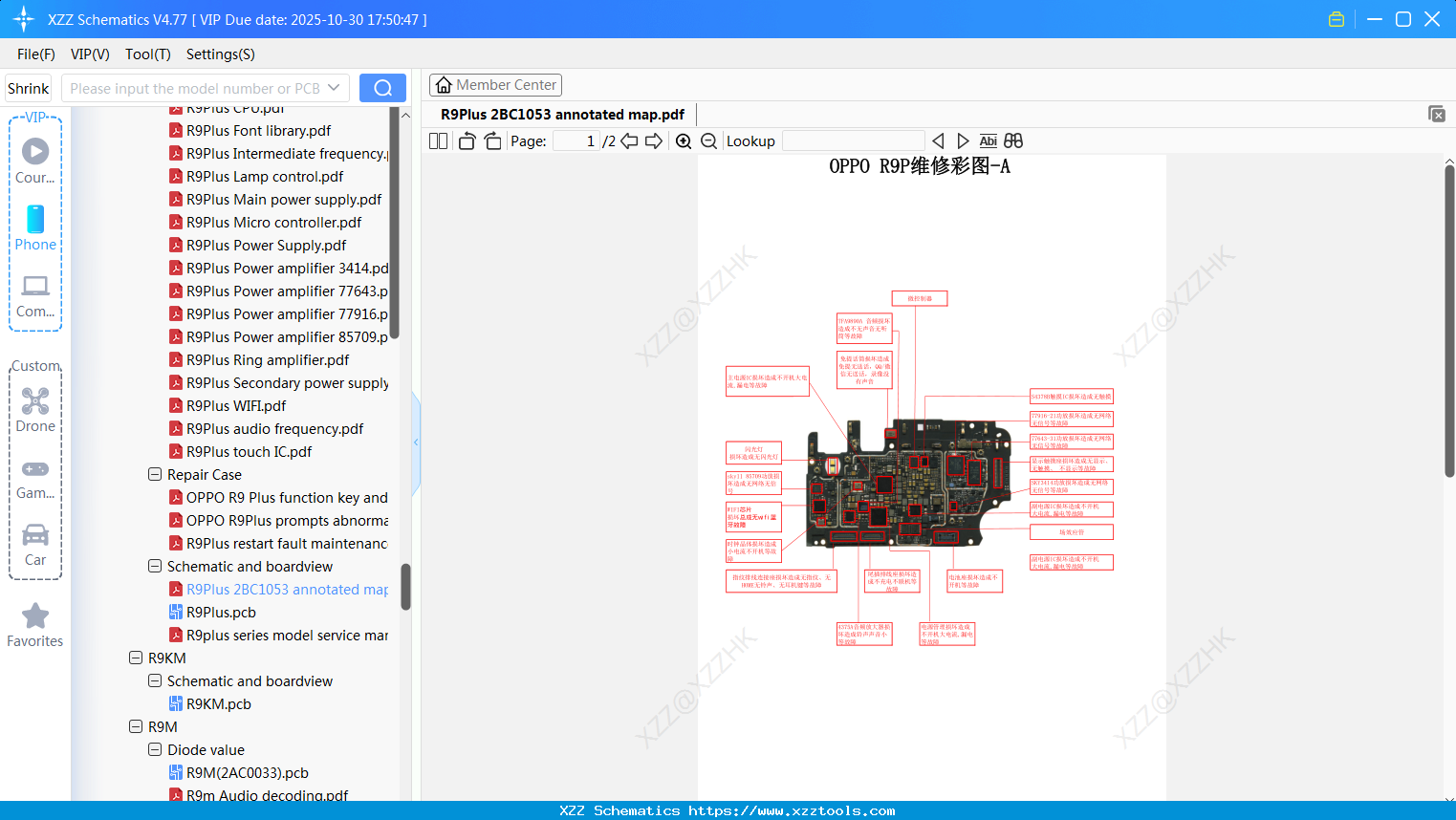Screen dimensions: 1456x820
Task: Click the Lookup text field
Action: click(x=853, y=141)
